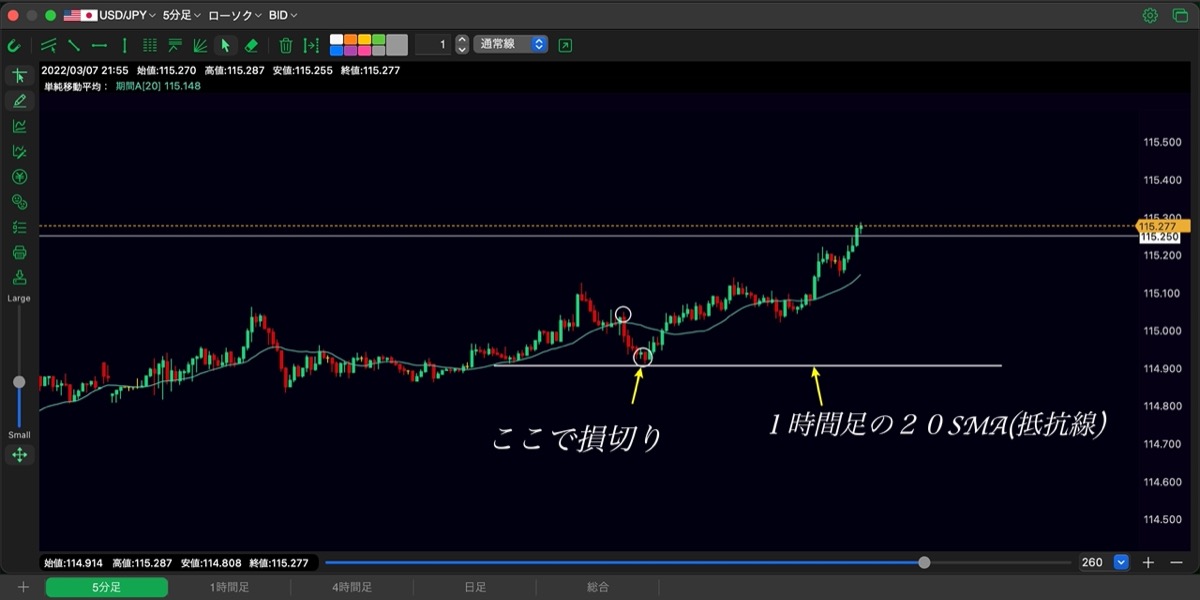This screenshot has height=600, width=1200.
Task: Click the chart with slash icon in sidebar
Action: pos(19,151)
